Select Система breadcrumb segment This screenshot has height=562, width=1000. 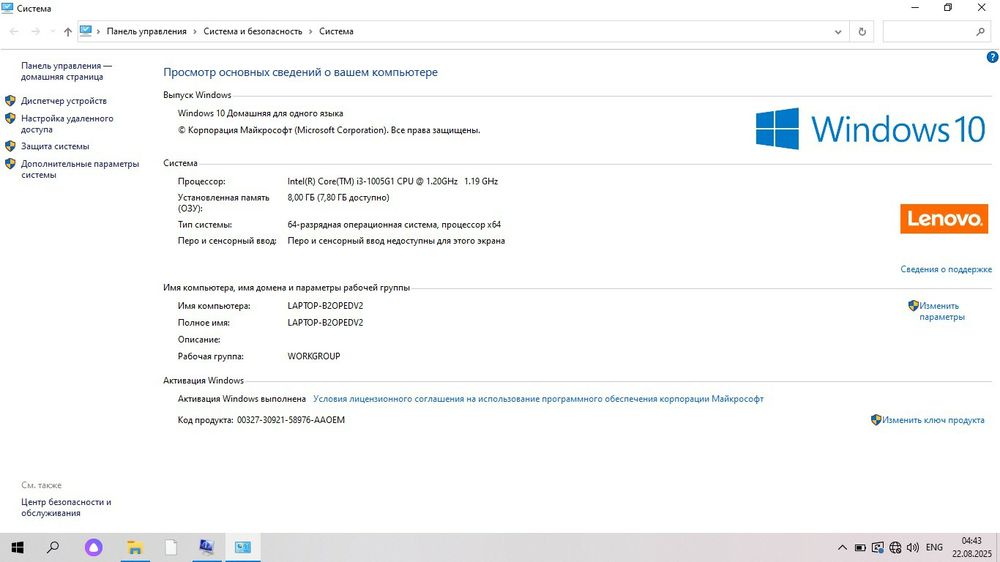[x=336, y=31]
